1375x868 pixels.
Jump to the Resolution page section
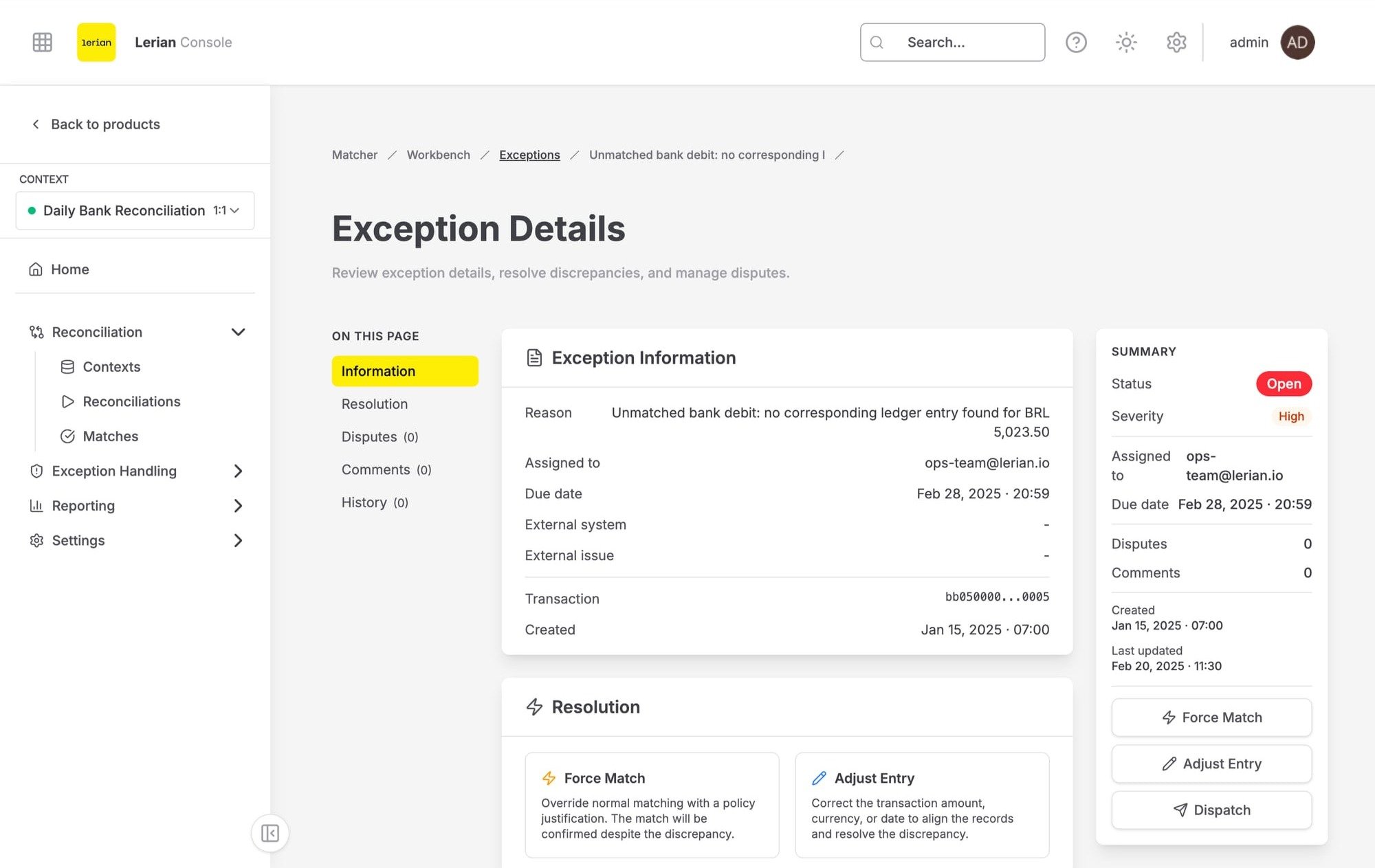point(375,404)
